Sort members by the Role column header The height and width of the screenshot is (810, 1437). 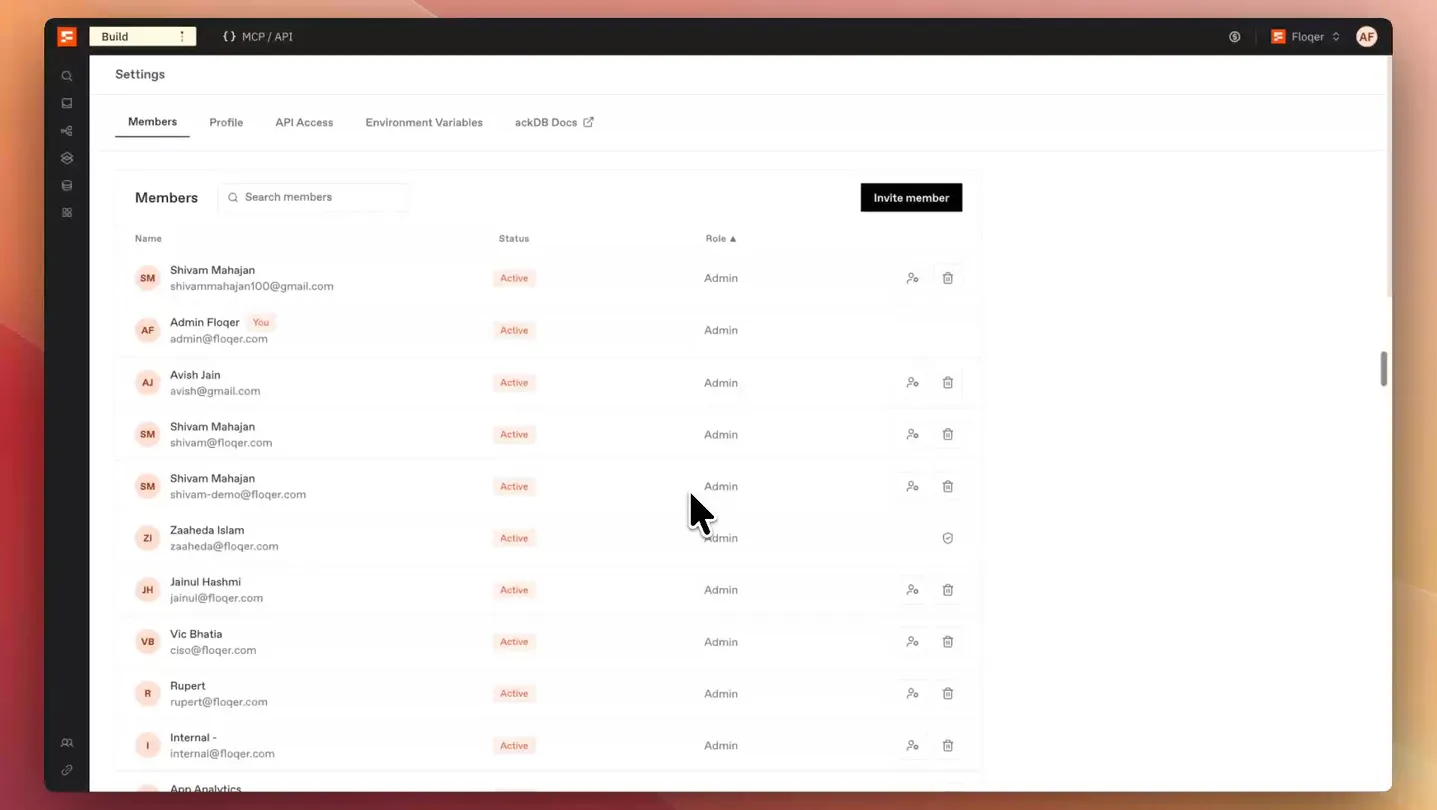click(x=720, y=239)
